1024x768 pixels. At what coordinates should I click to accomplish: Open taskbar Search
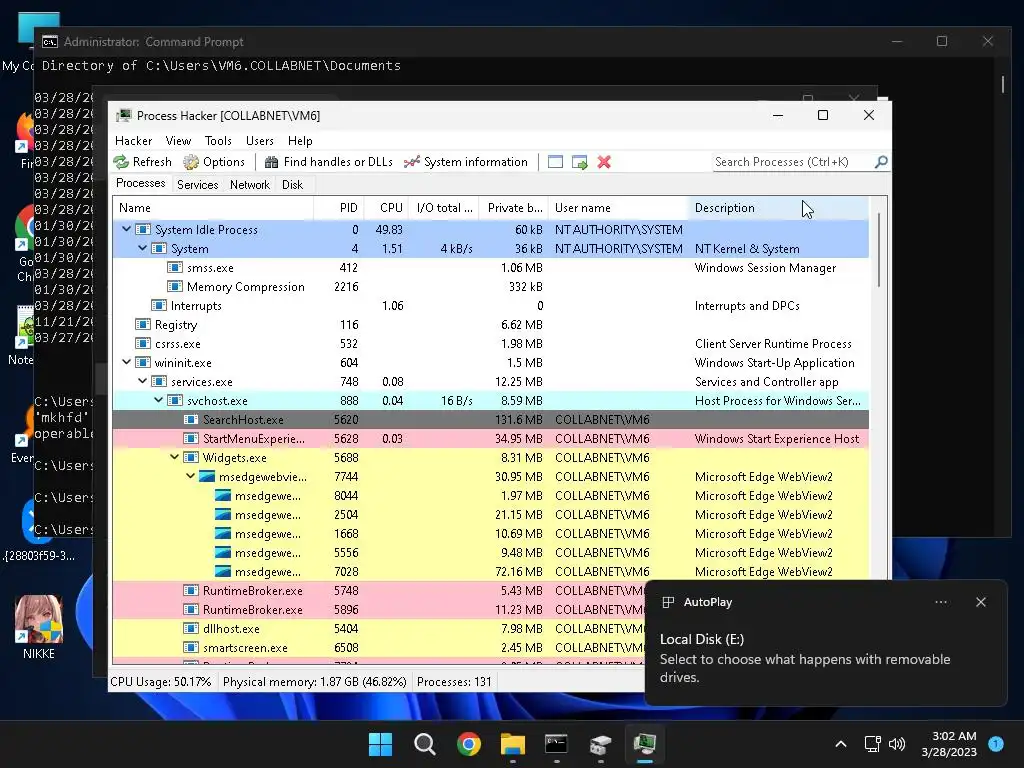coord(424,744)
